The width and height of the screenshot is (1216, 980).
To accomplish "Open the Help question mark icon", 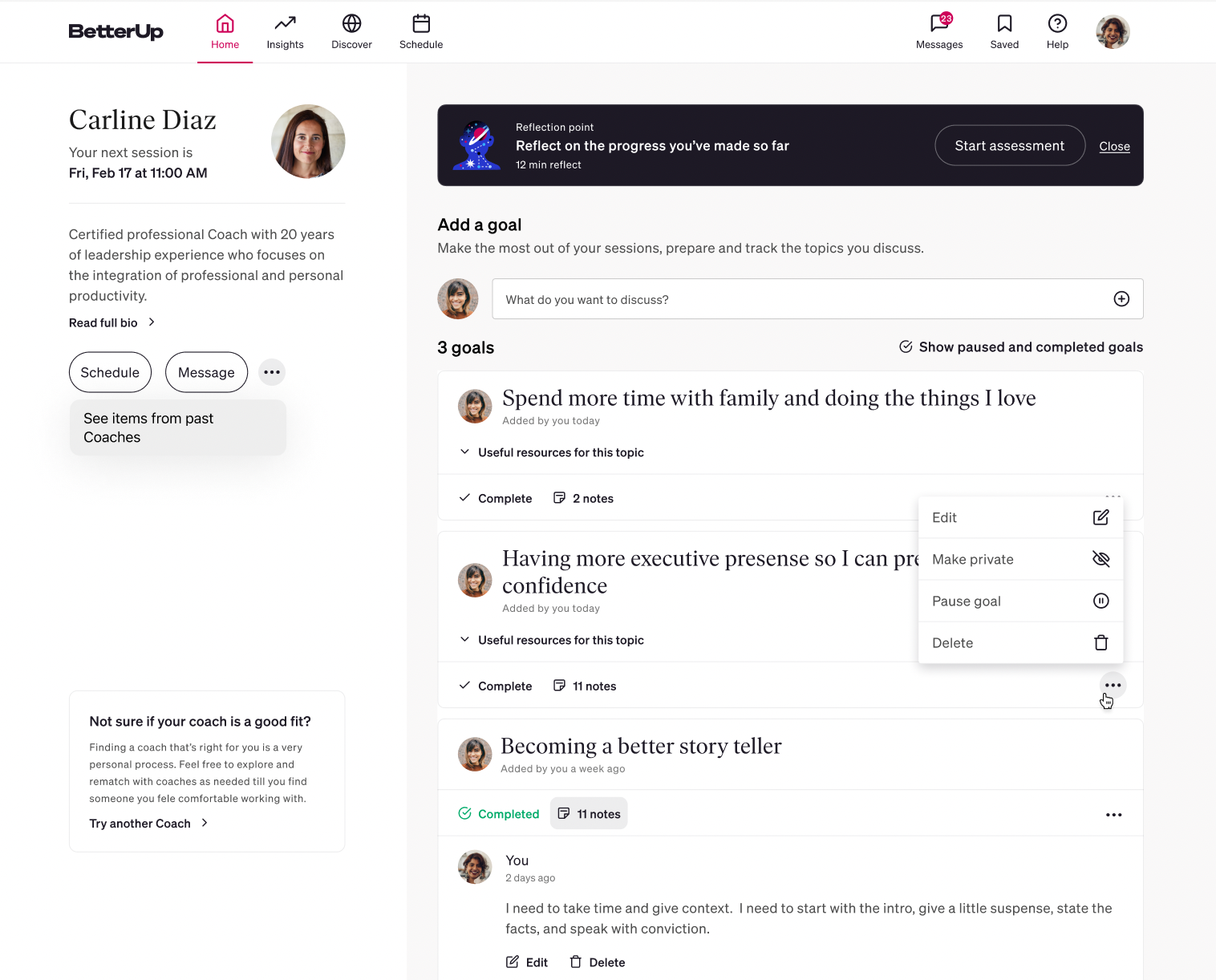I will 1057,32.
